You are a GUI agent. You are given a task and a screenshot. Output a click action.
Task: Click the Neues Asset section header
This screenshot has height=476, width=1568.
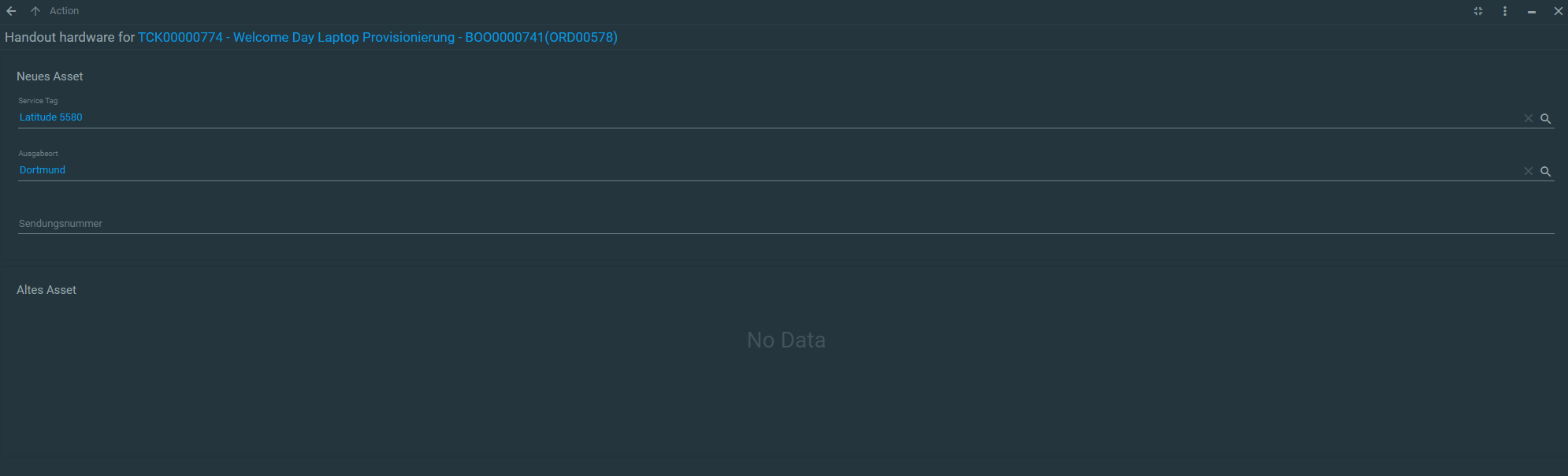[50, 76]
